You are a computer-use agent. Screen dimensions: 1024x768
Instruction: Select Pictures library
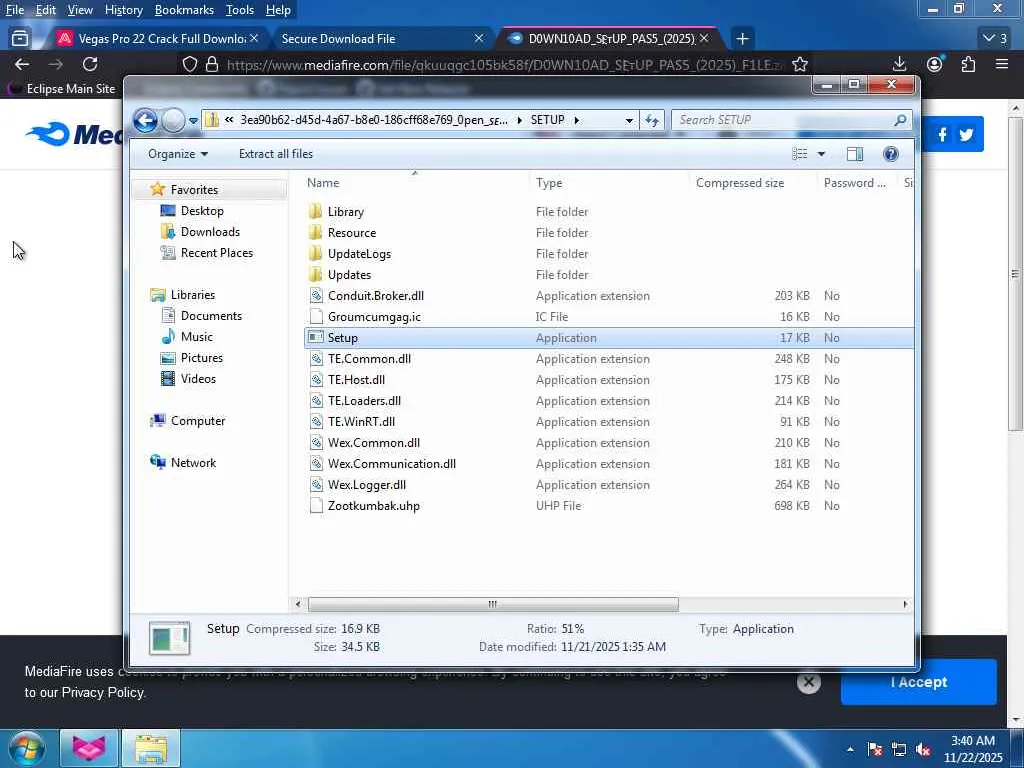(x=202, y=358)
